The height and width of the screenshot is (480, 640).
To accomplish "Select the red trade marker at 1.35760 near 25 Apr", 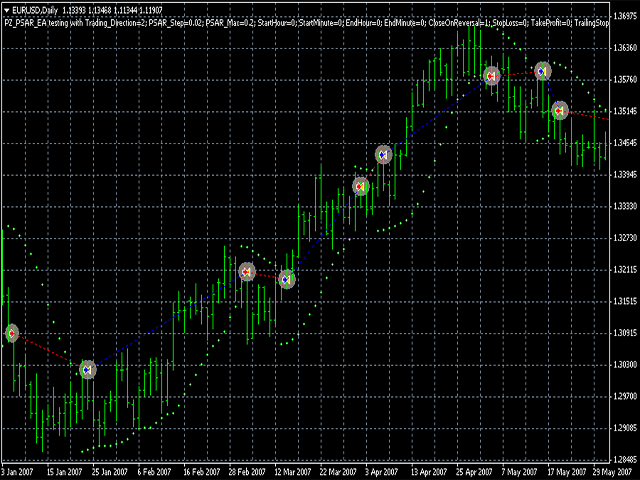I will 491,76.
